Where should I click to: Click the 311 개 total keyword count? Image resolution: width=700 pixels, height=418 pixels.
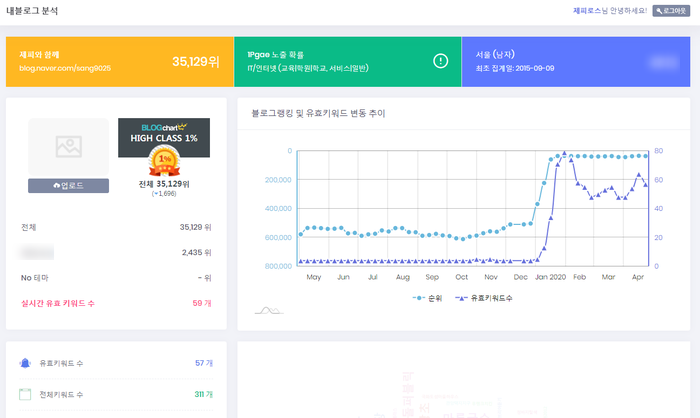pos(204,394)
